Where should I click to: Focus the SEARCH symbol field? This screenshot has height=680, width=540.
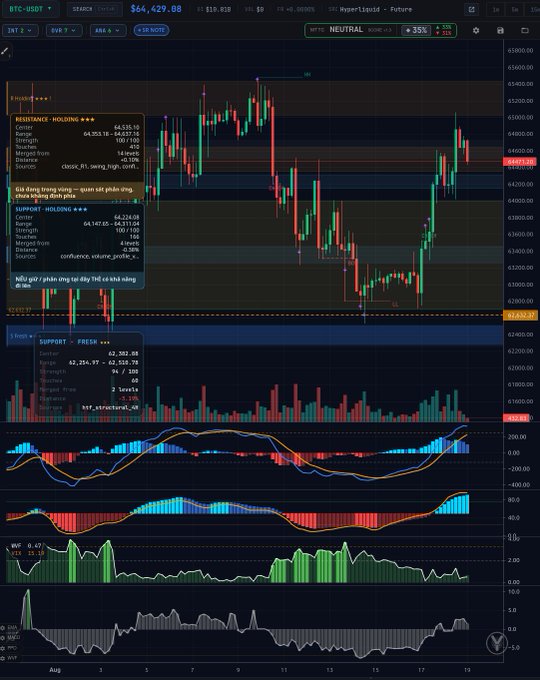[94, 9]
